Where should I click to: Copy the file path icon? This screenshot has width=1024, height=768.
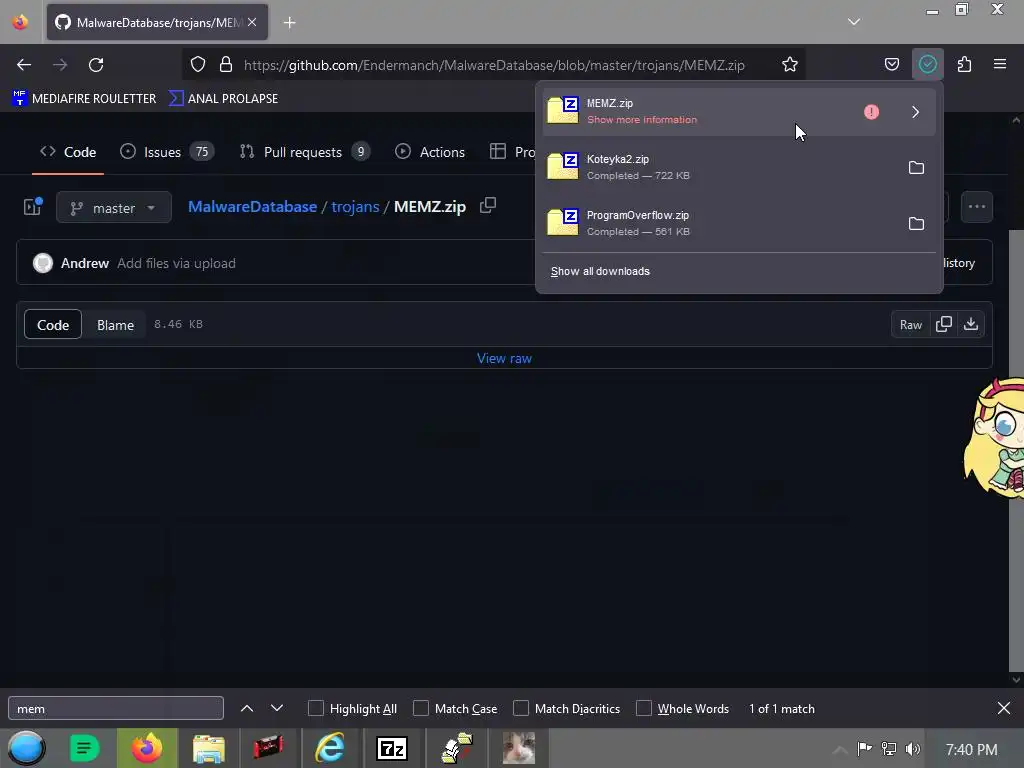pos(488,206)
